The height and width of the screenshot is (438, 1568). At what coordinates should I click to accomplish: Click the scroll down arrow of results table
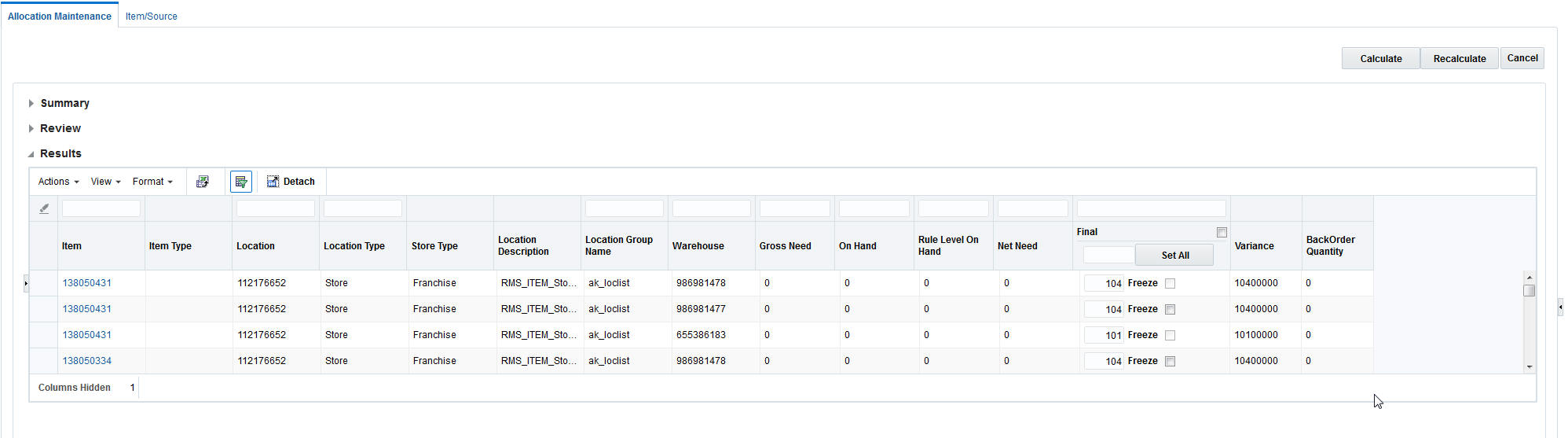pyautogui.click(x=1529, y=366)
